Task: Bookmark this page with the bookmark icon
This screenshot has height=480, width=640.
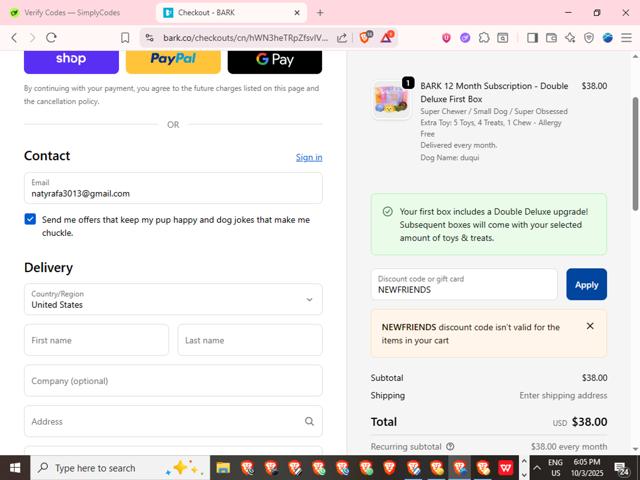Action: coord(125,38)
